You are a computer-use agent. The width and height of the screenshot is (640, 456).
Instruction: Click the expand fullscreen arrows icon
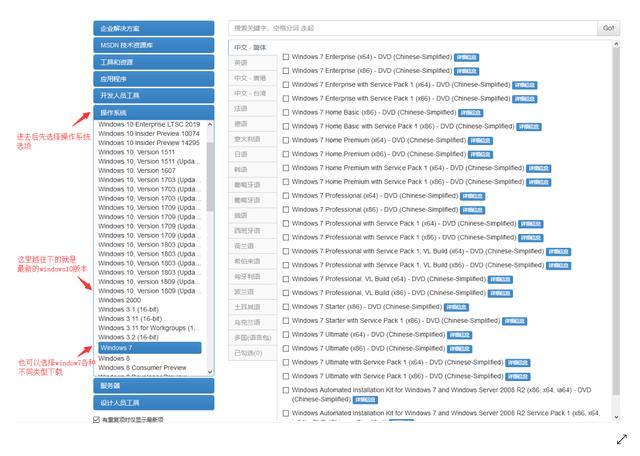point(621,438)
